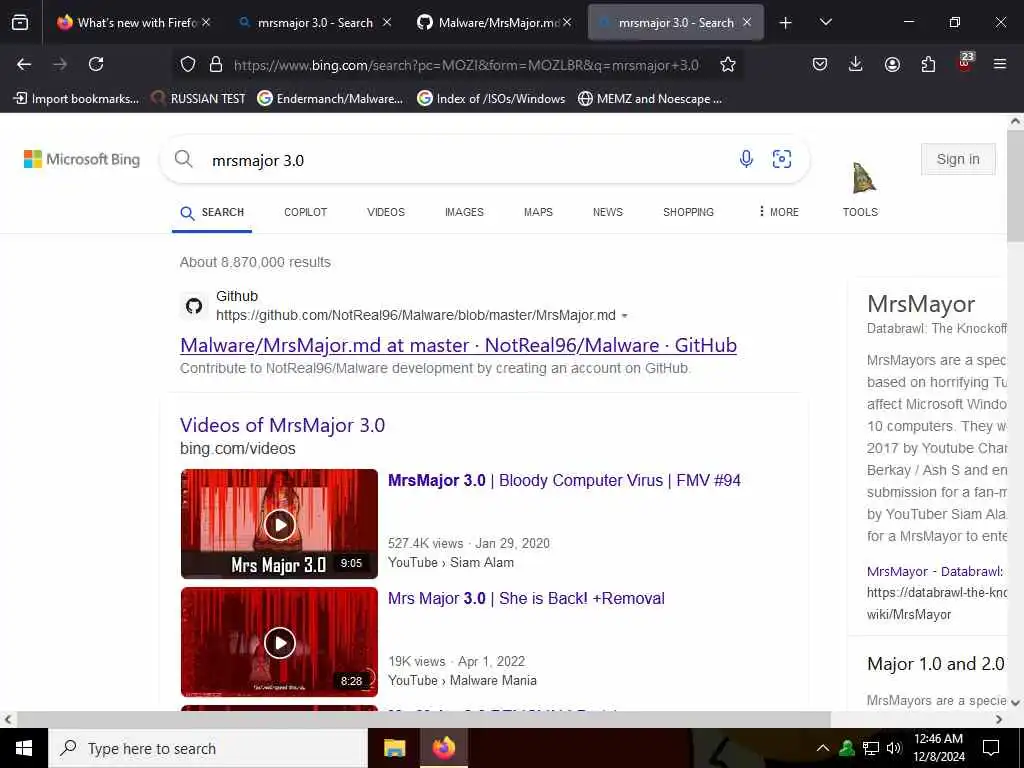Click the magnifier icon in Bing search box
This screenshot has height=768, width=1024.
tap(184, 159)
